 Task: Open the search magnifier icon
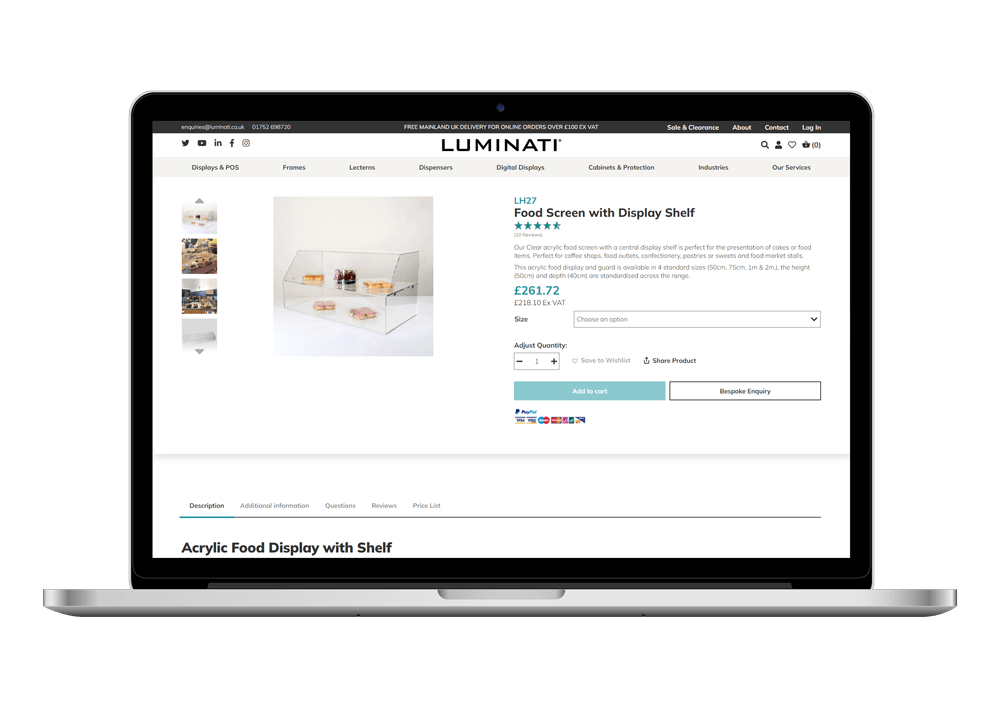click(765, 145)
